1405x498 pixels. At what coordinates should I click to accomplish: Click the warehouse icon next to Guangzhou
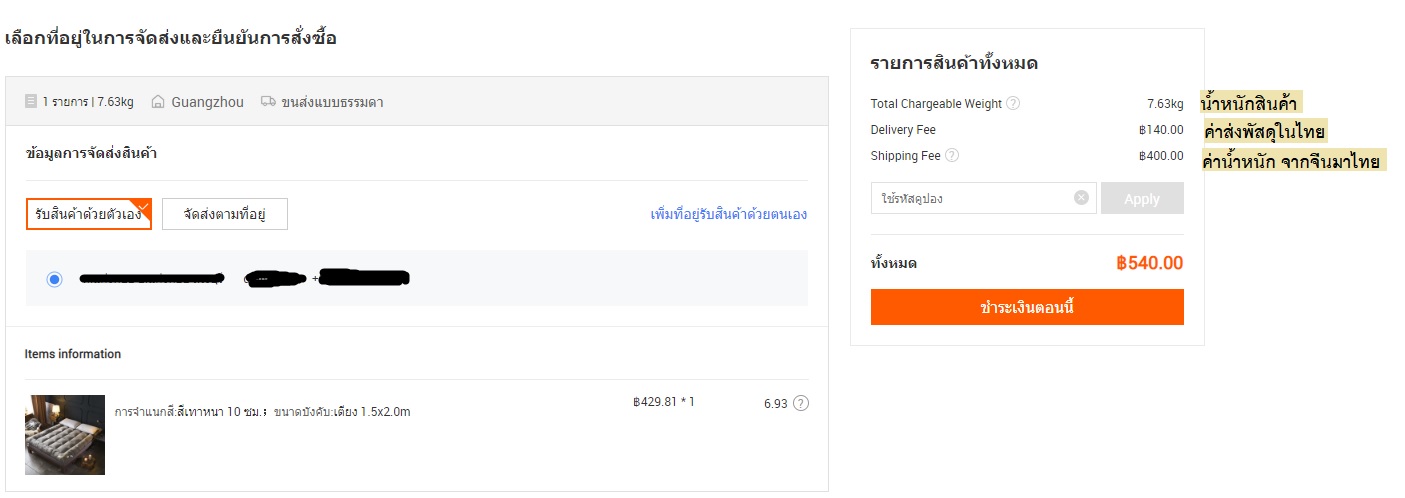coord(157,101)
